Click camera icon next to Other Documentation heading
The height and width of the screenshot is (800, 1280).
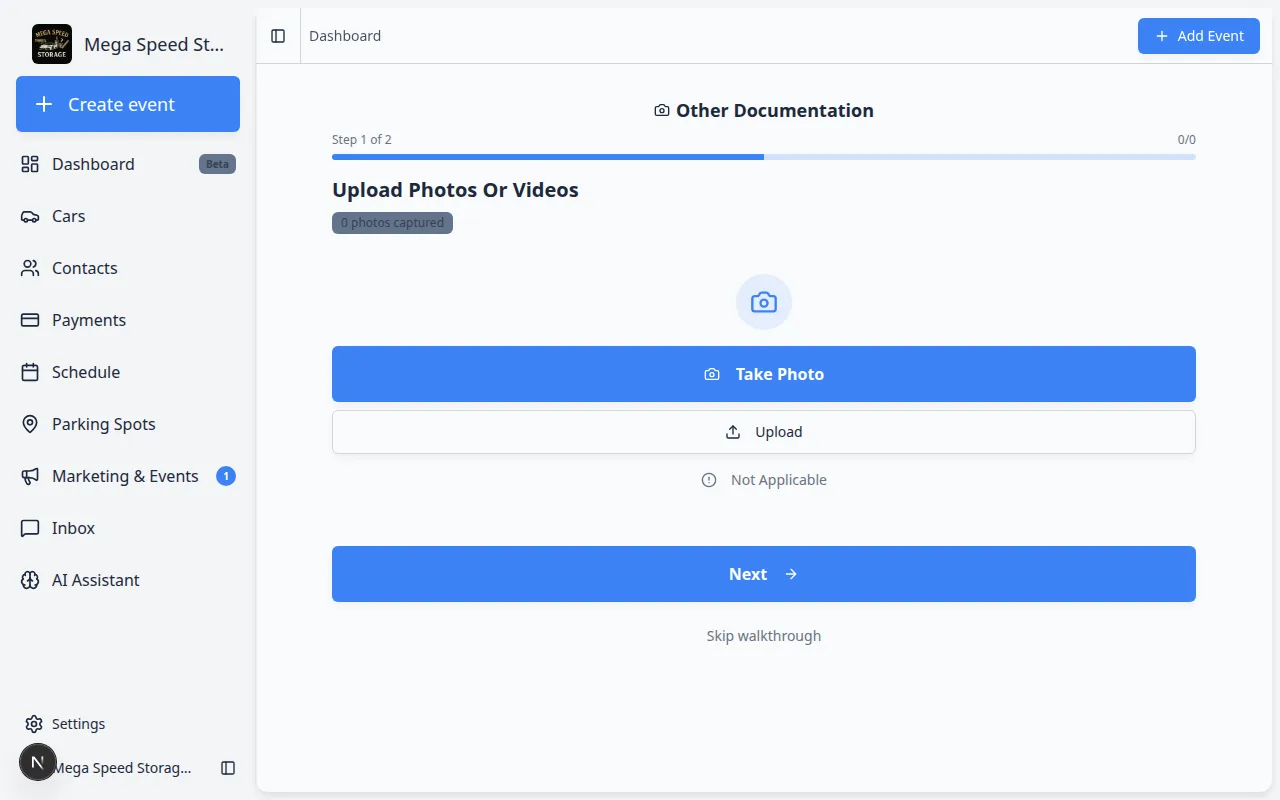[x=662, y=111]
